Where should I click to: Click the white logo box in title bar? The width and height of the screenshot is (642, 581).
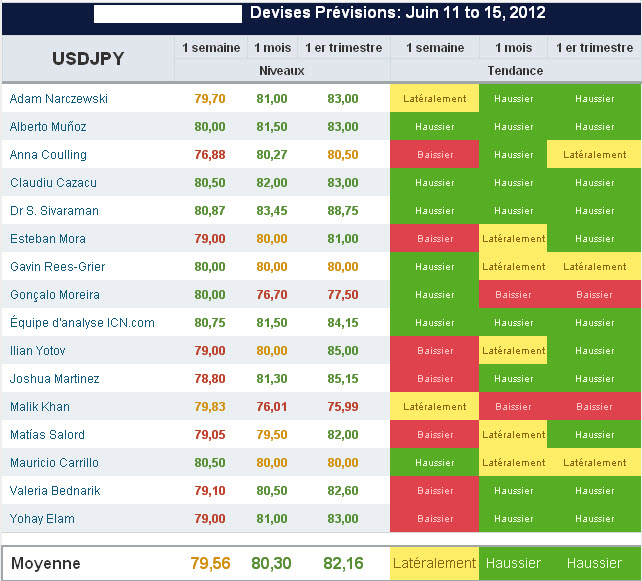(x=168, y=14)
